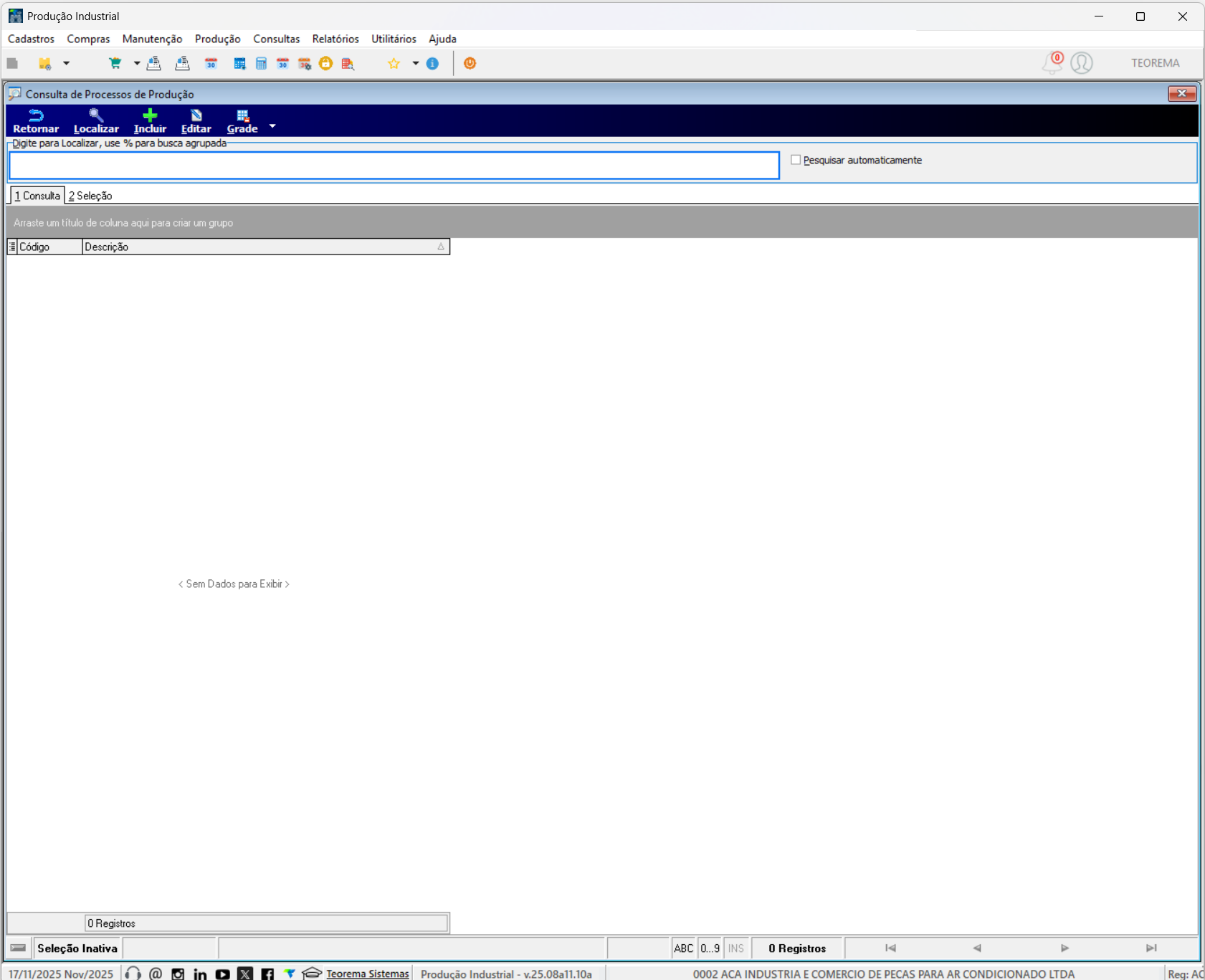The image size is (1205, 980).
Task: Switch to the 2 Seleção tab
Action: [90, 196]
